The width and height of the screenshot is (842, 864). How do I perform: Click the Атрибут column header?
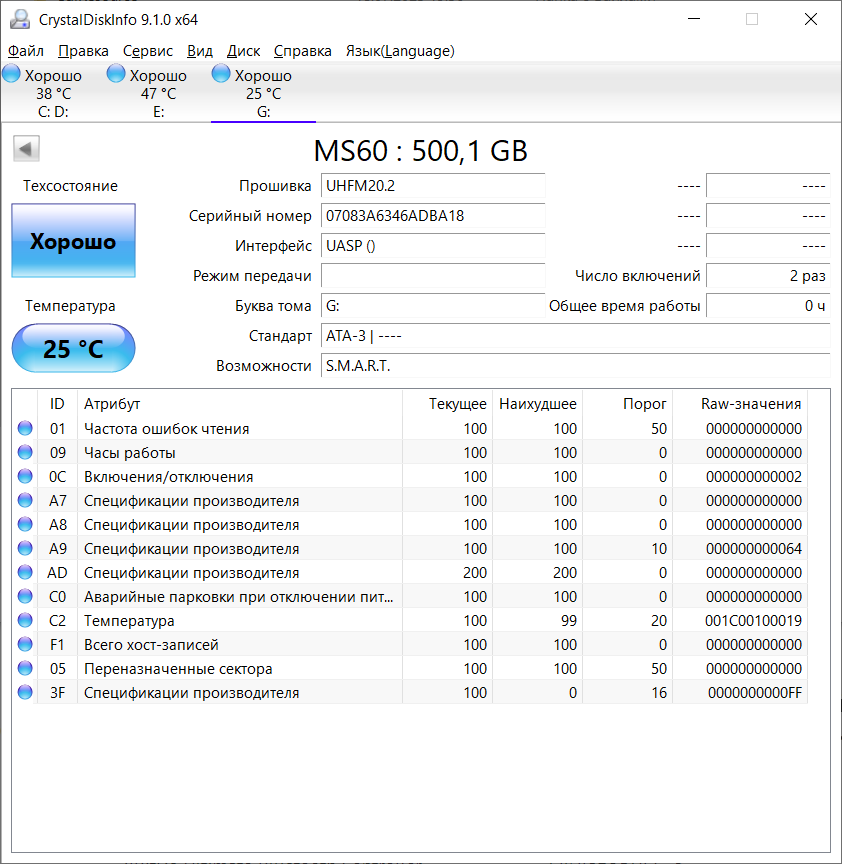coord(112,404)
